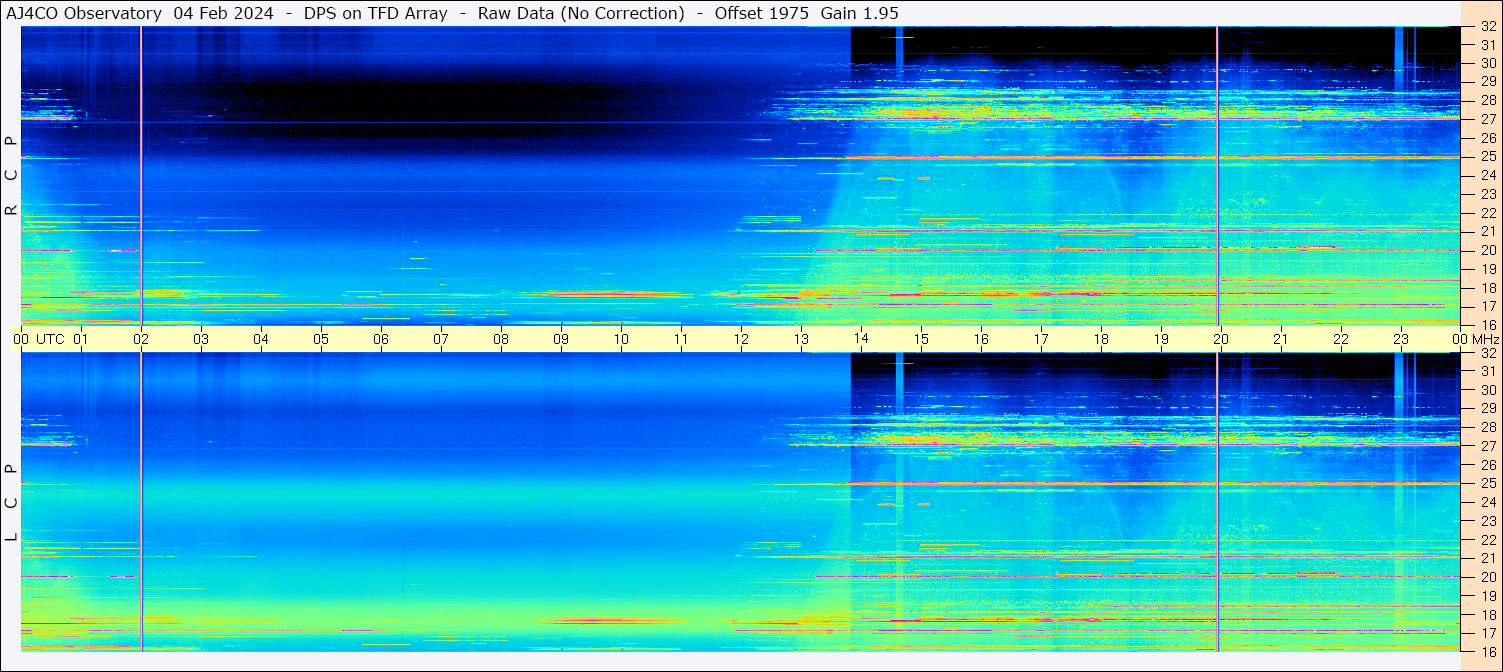Viewport: 1503px width, 672px height.
Task: Click the 'AJ4CO Observatory' title text
Action: tap(83, 13)
